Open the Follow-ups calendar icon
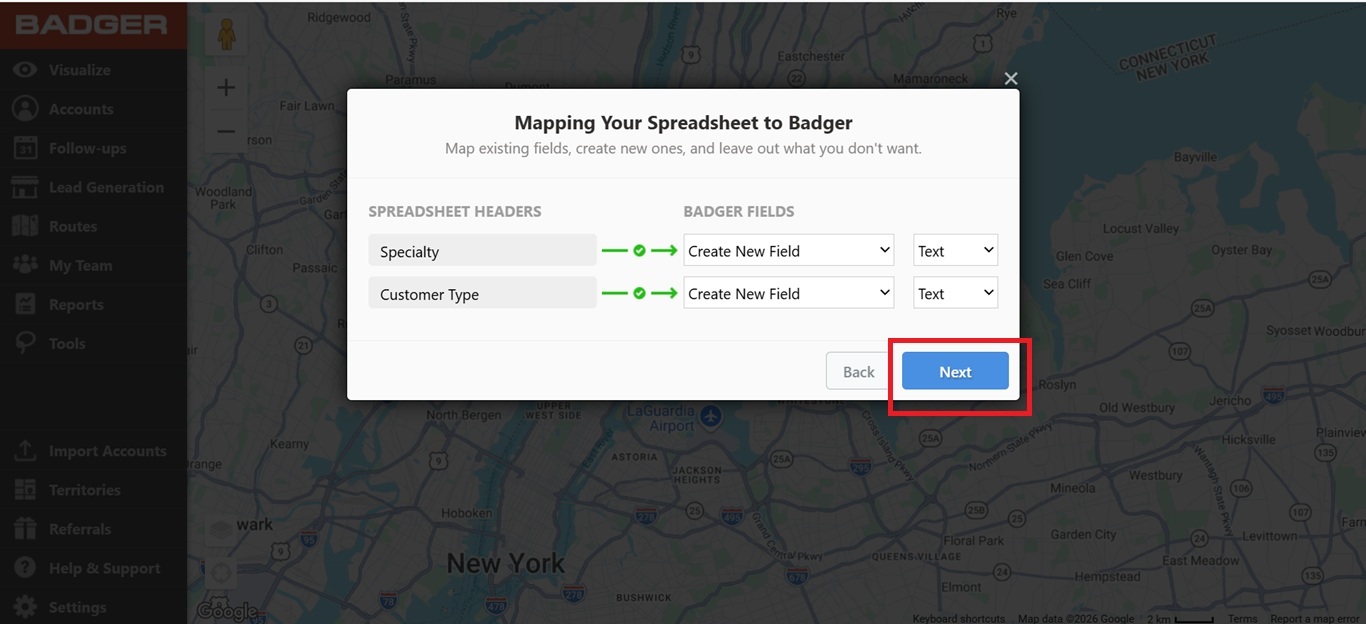 pyautogui.click(x=25, y=148)
